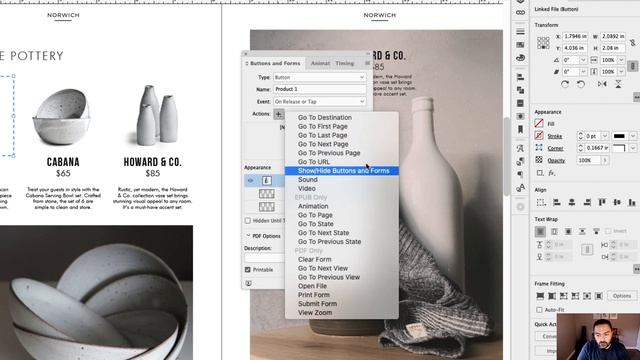The height and width of the screenshot is (360, 640).
Task: Select the reference point locator grid
Action: (543, 42)
